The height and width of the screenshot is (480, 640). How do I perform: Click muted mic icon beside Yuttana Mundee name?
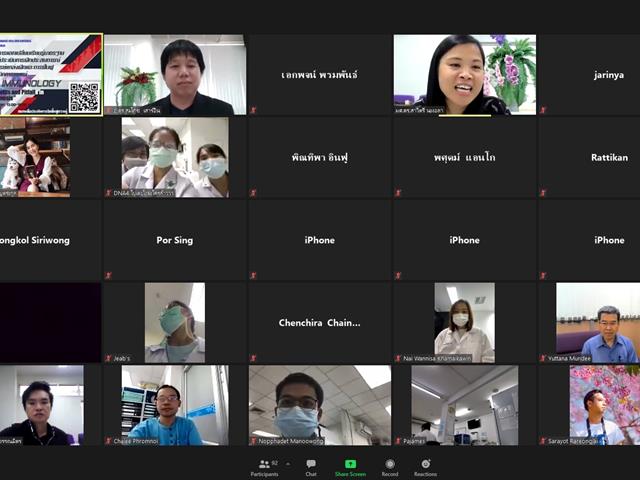(x=543, y=358)
